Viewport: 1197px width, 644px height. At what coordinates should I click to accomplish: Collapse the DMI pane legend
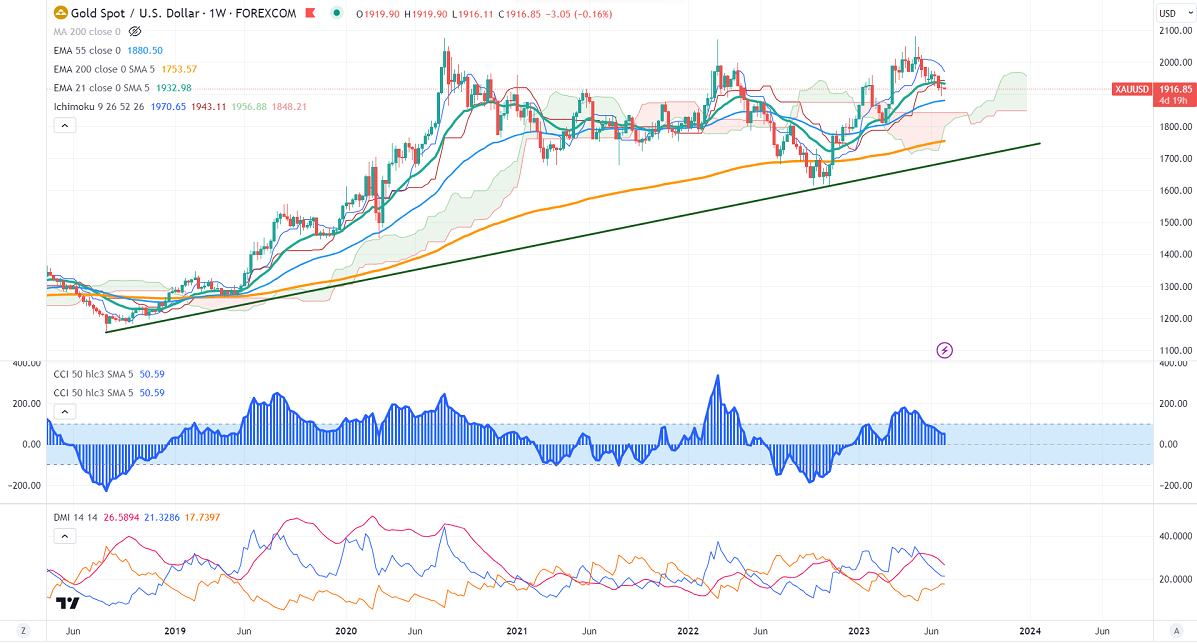tap(65, 536)
